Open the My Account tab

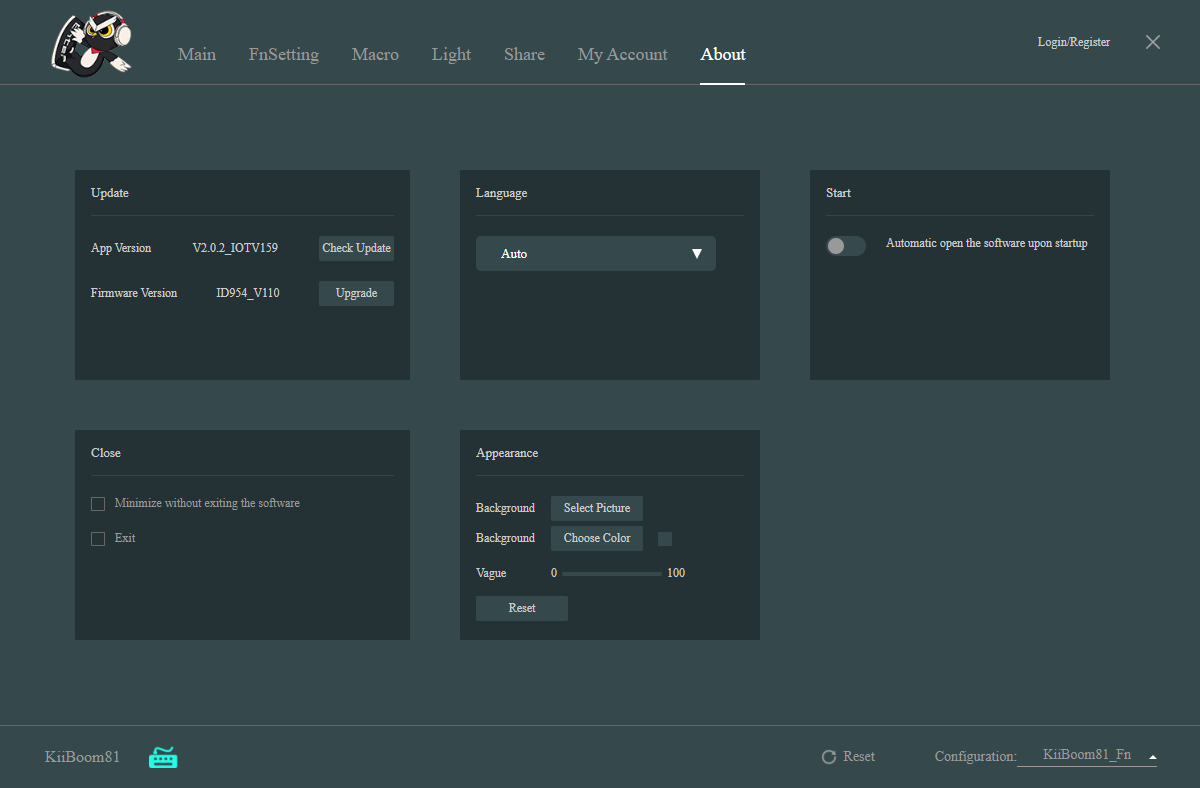(x=622, y=54)
